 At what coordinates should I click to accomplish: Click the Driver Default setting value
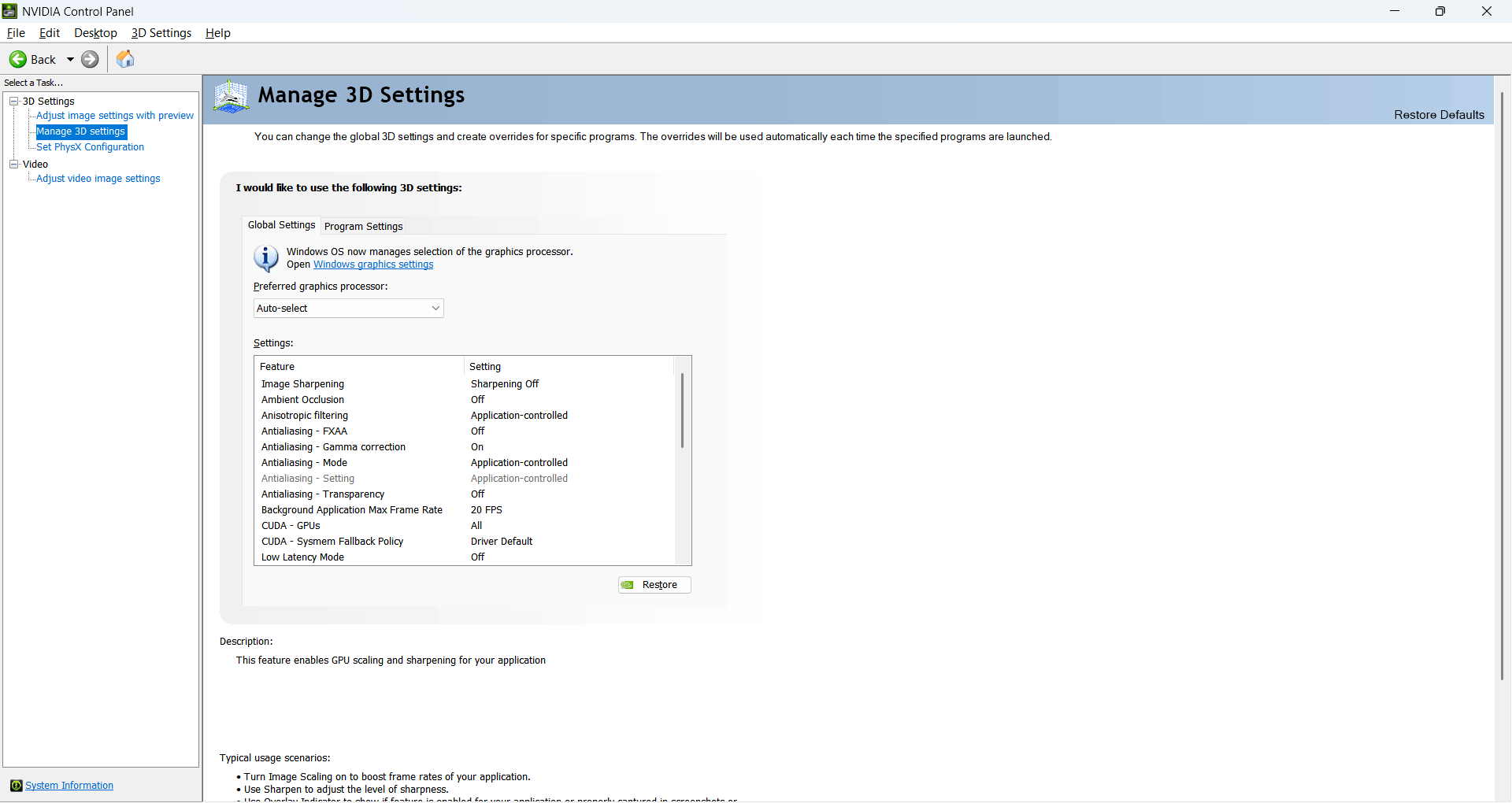pyautogui.click(x=502, y=542)
